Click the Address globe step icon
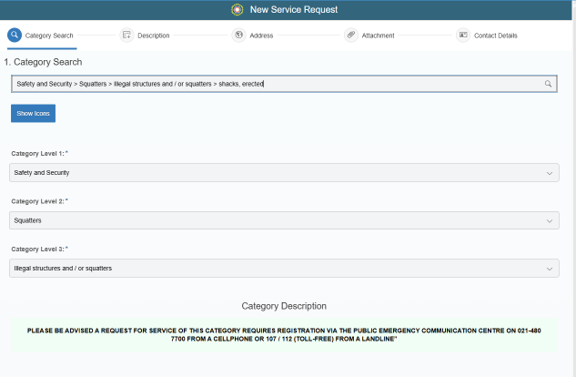 point(239,35)
